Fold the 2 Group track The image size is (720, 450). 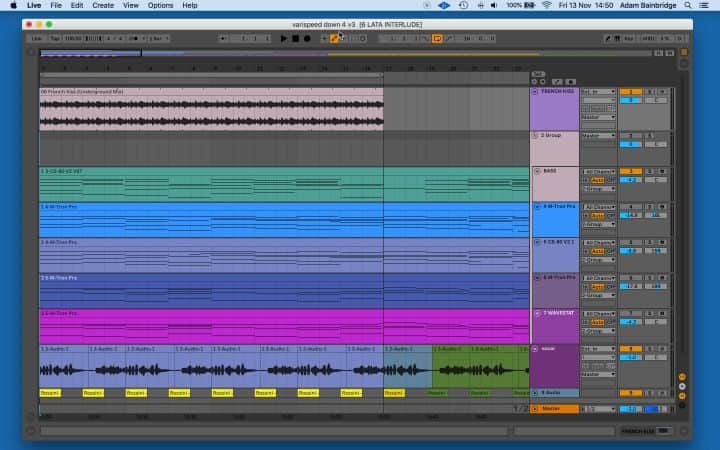pos(535,136)
